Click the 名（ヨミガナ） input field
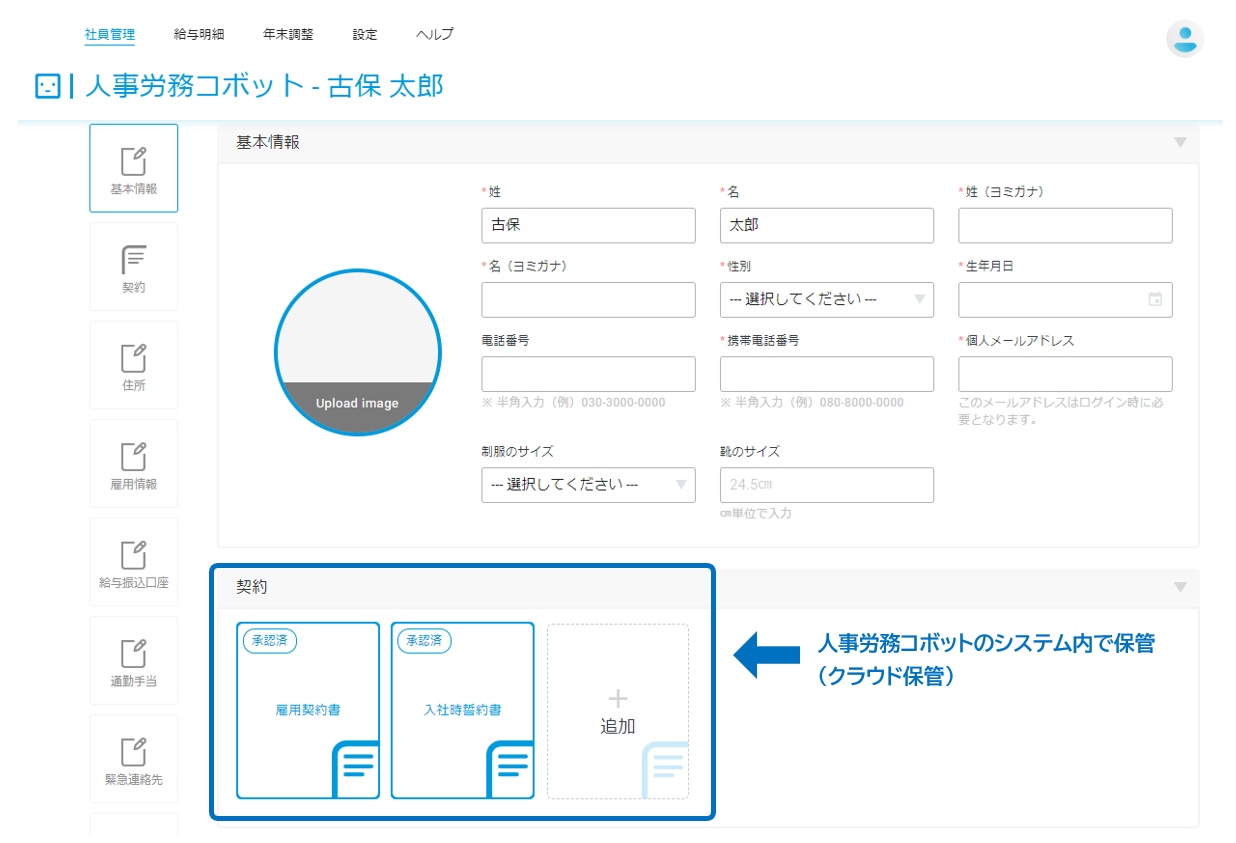This screenshot has width=1236, height=843. tap(588, 299)
